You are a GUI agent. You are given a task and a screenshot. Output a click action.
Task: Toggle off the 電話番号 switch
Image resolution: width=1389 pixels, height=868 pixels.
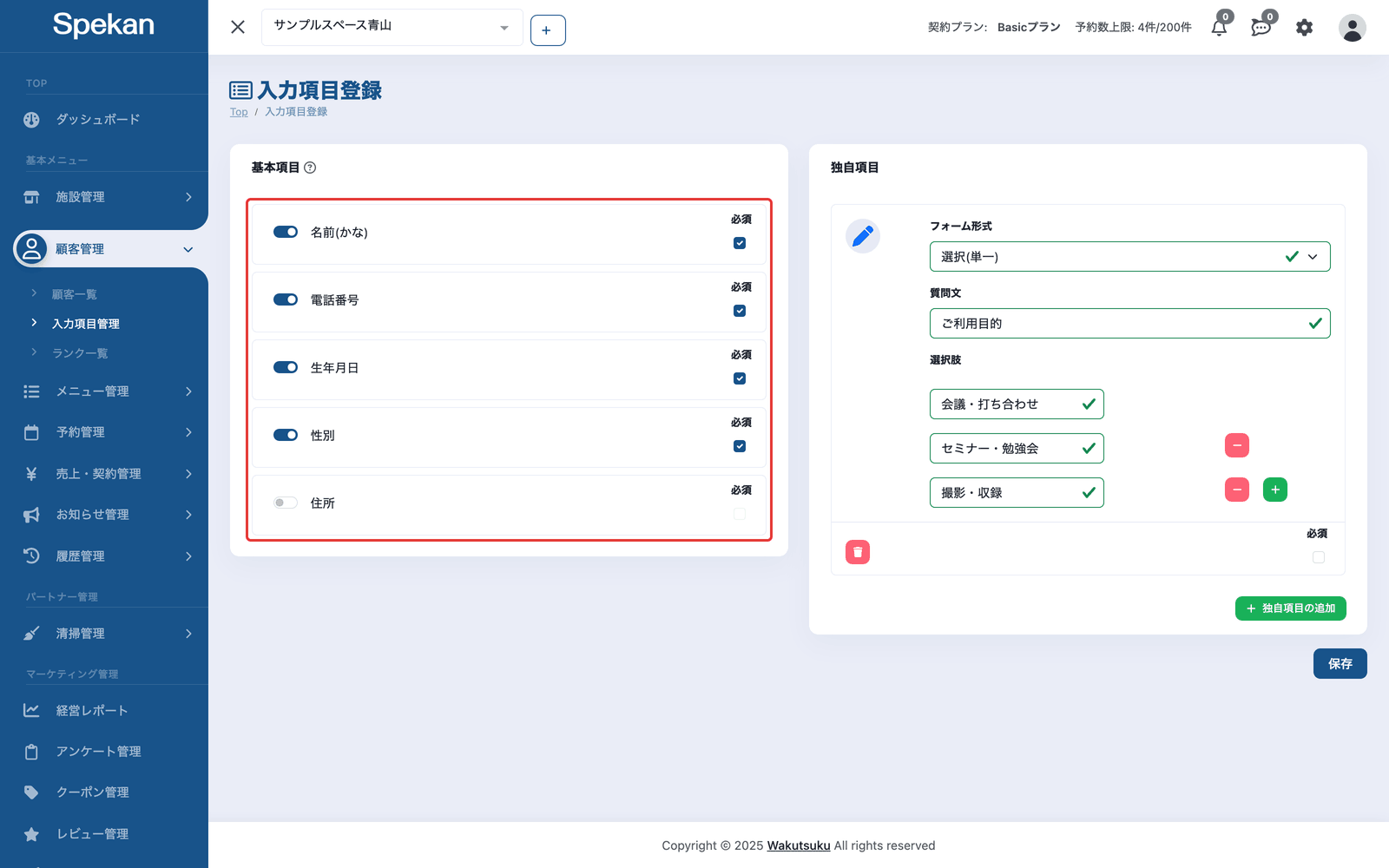[x=286, y=299]
